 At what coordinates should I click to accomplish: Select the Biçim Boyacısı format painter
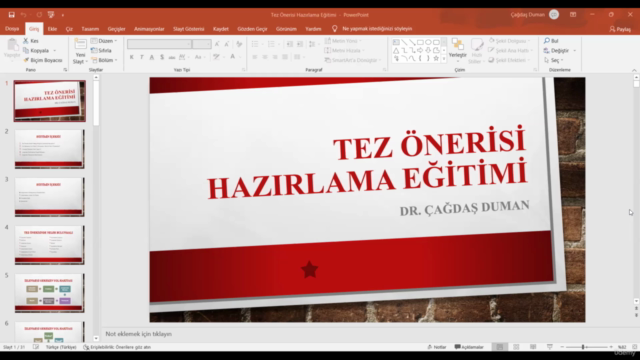point(42,60)
